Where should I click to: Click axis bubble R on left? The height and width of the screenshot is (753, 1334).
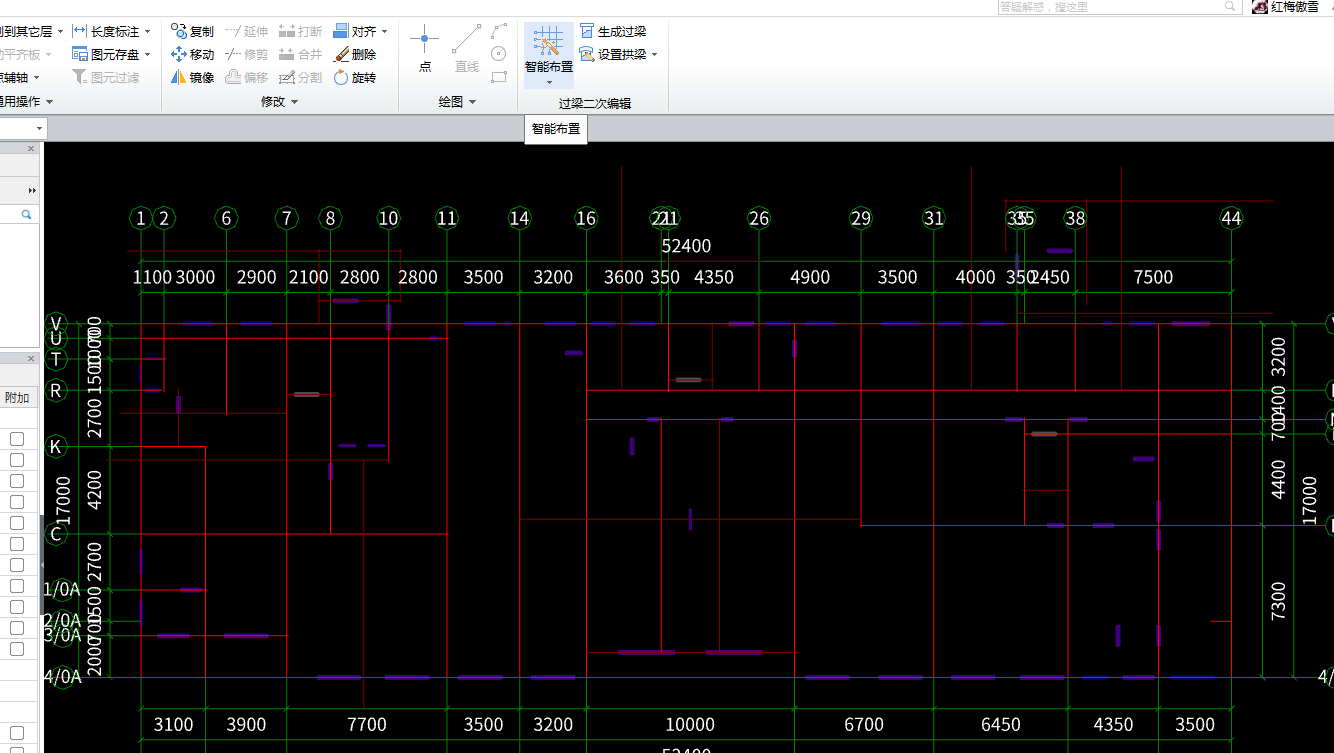[x=57, y=391]
